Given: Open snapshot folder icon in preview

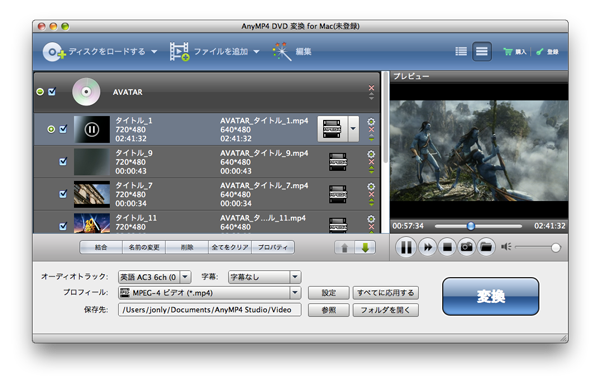Looking at the screenshot, I should coord(486,247).
